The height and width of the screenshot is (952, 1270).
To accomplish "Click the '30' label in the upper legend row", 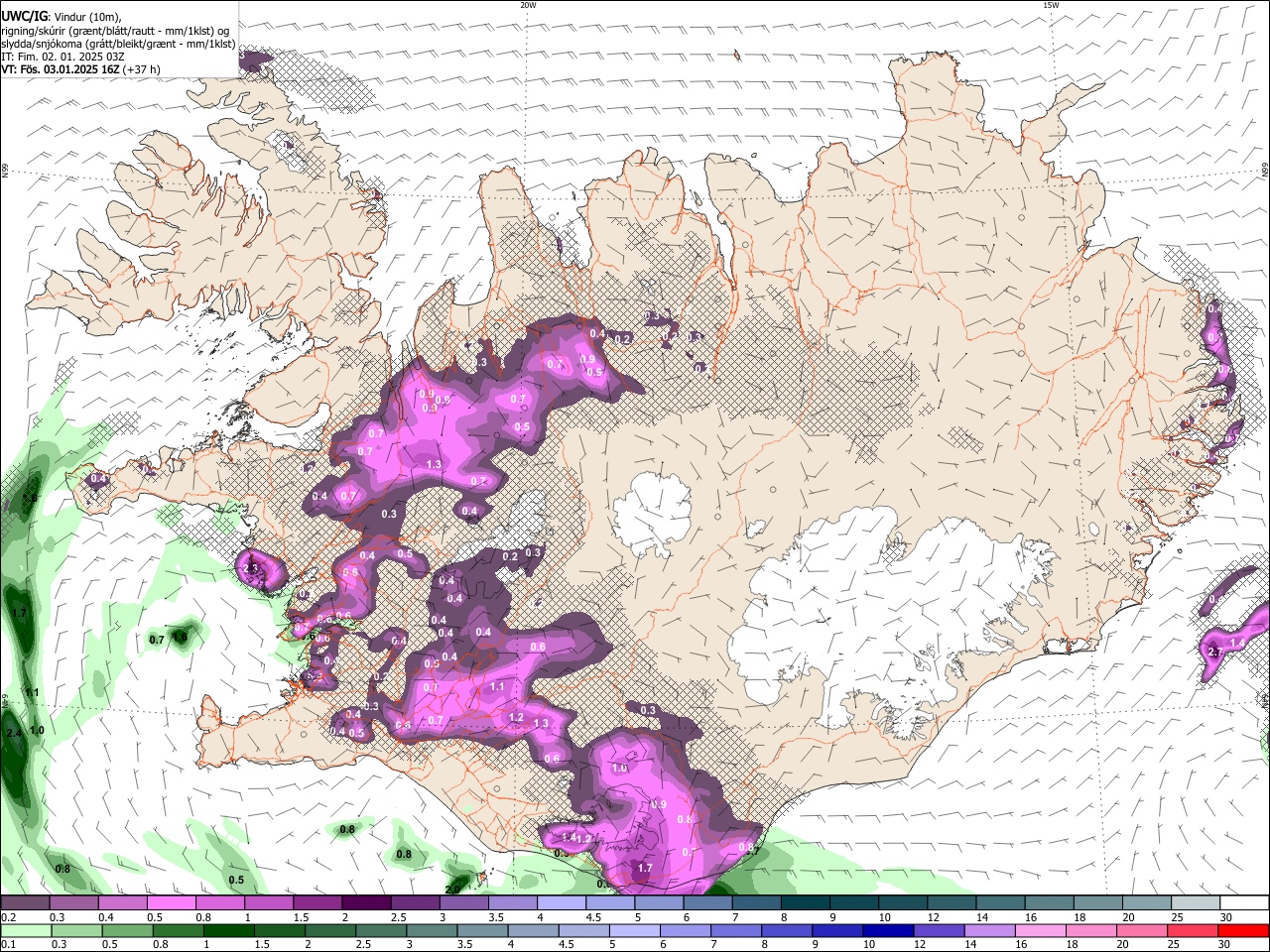I will (x=1226, y=917).
